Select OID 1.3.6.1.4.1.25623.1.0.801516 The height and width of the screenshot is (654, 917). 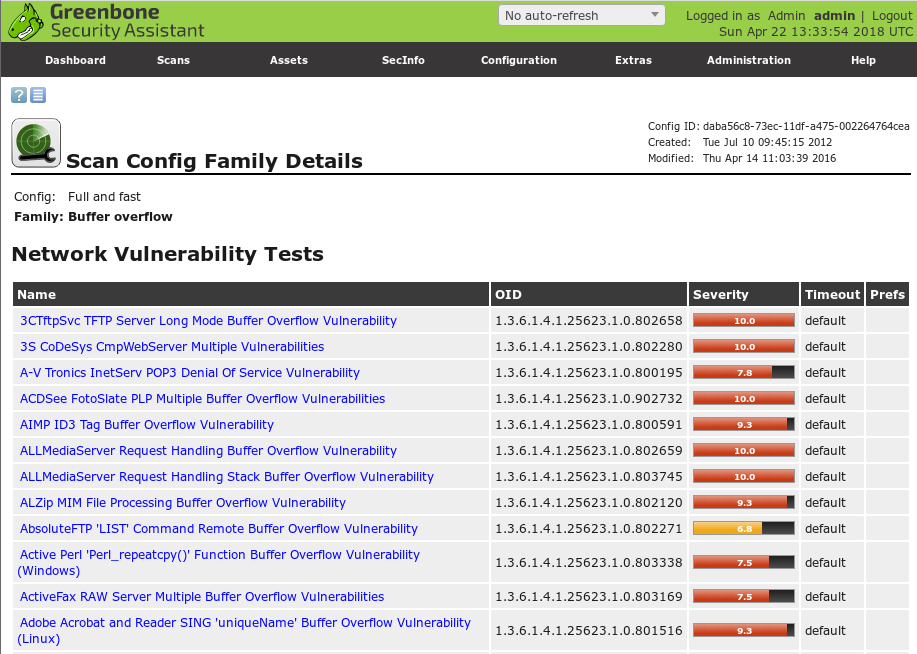point(589,631)
